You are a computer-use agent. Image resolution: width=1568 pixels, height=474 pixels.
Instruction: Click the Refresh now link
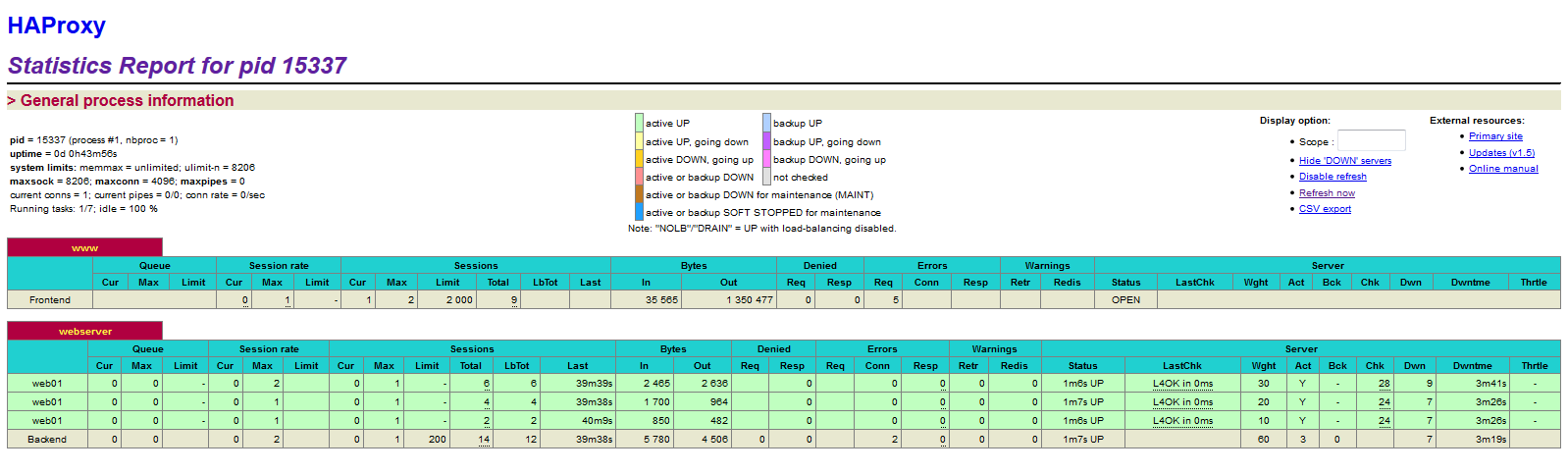point(1327,193)
